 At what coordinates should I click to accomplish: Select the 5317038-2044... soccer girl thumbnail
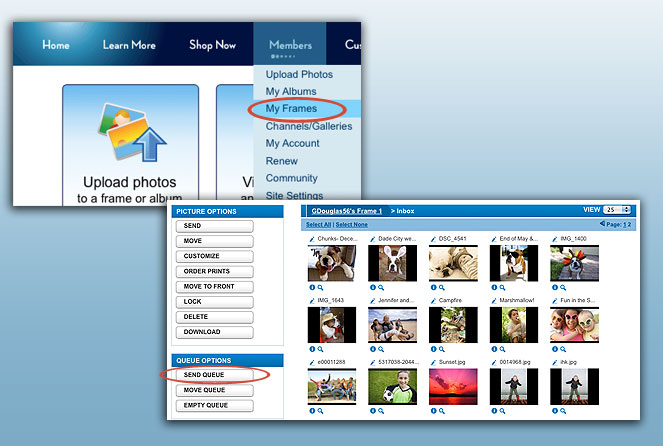click(392, 386)
